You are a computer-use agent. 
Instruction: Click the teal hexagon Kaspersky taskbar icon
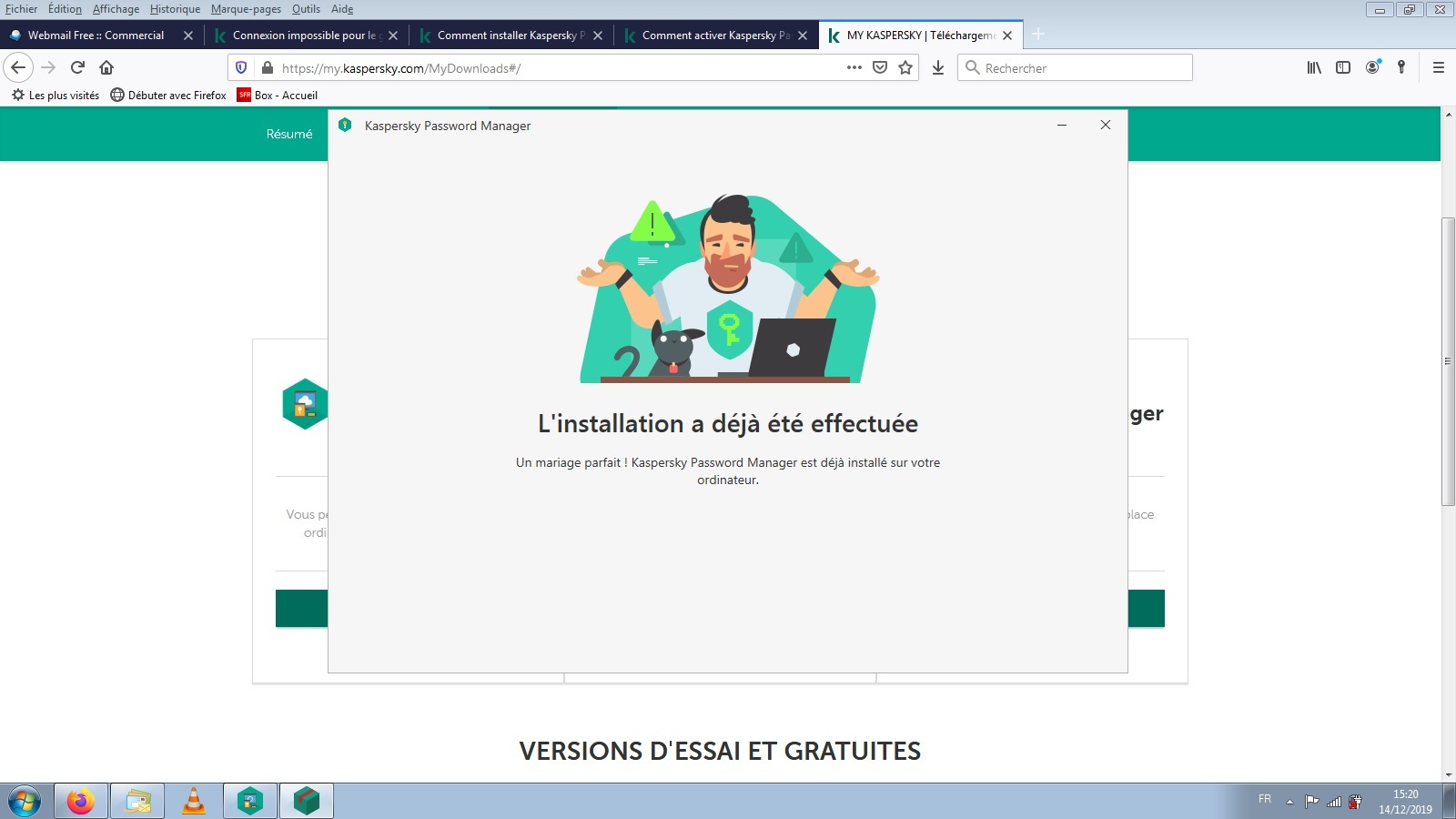(x=250, y=802)
